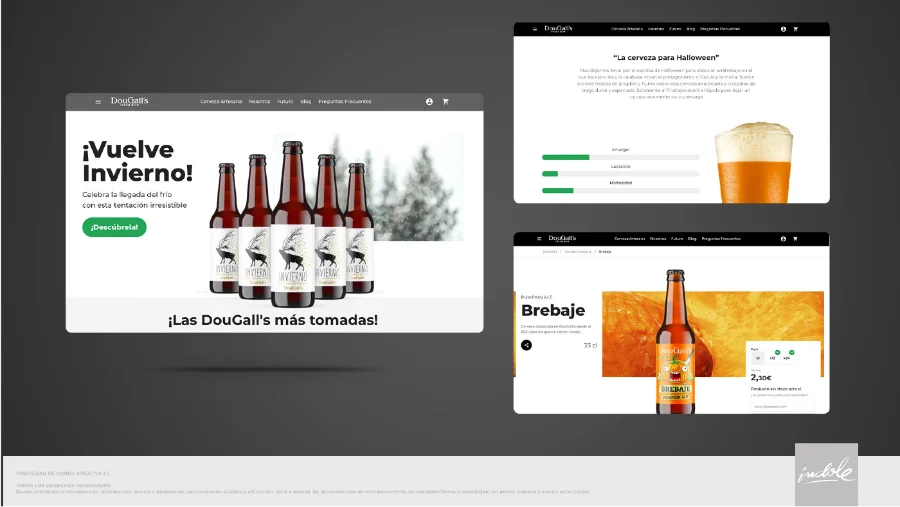Viewport: 900px width, 507px height.
Task: Click "Celebra la llegada del frío" text
Action: [x=127, y=195]
